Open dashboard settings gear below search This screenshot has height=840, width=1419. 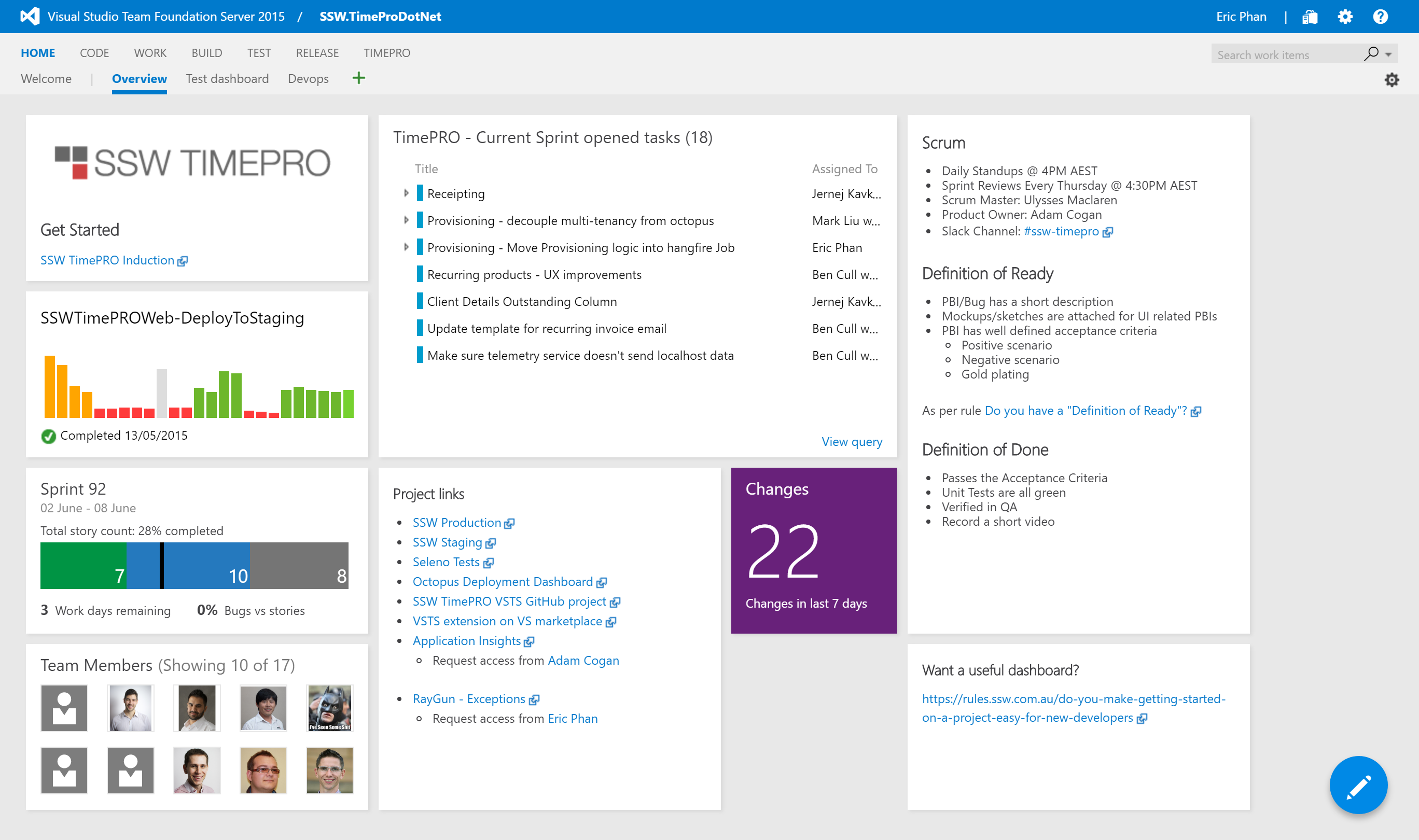click(x=1392, y=80)
